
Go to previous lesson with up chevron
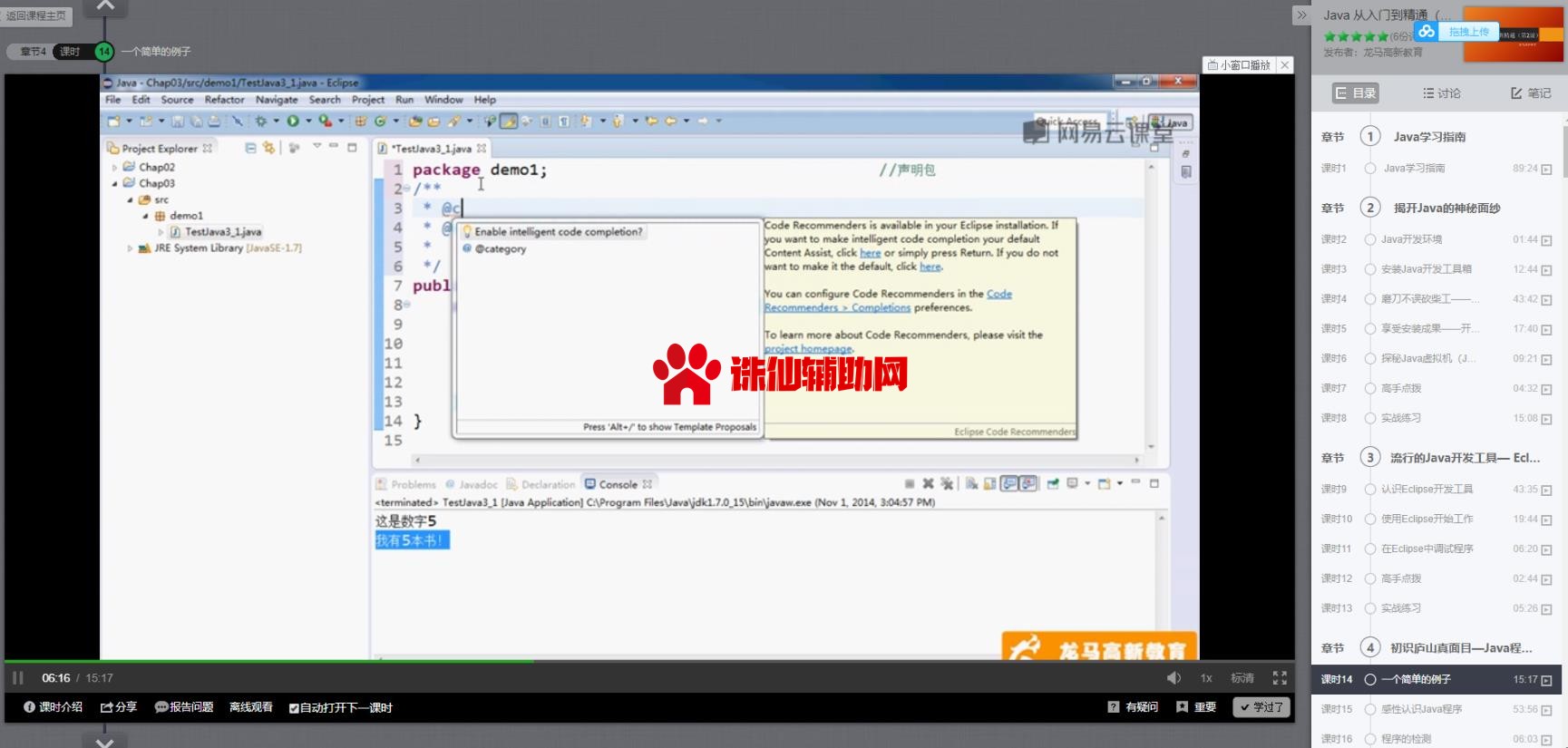(105, 7)
